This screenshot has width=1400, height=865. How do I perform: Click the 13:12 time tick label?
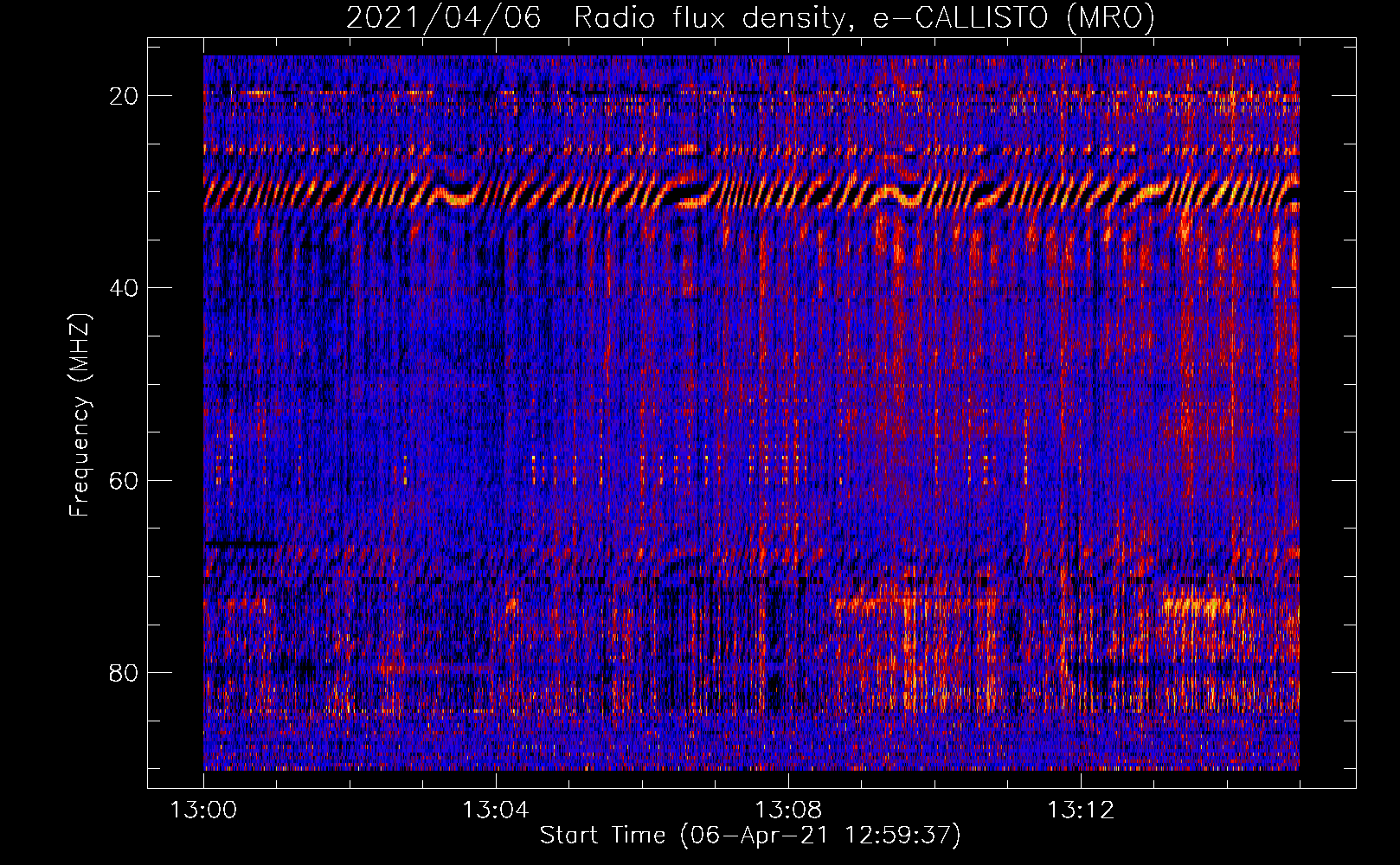point(1081,811)
